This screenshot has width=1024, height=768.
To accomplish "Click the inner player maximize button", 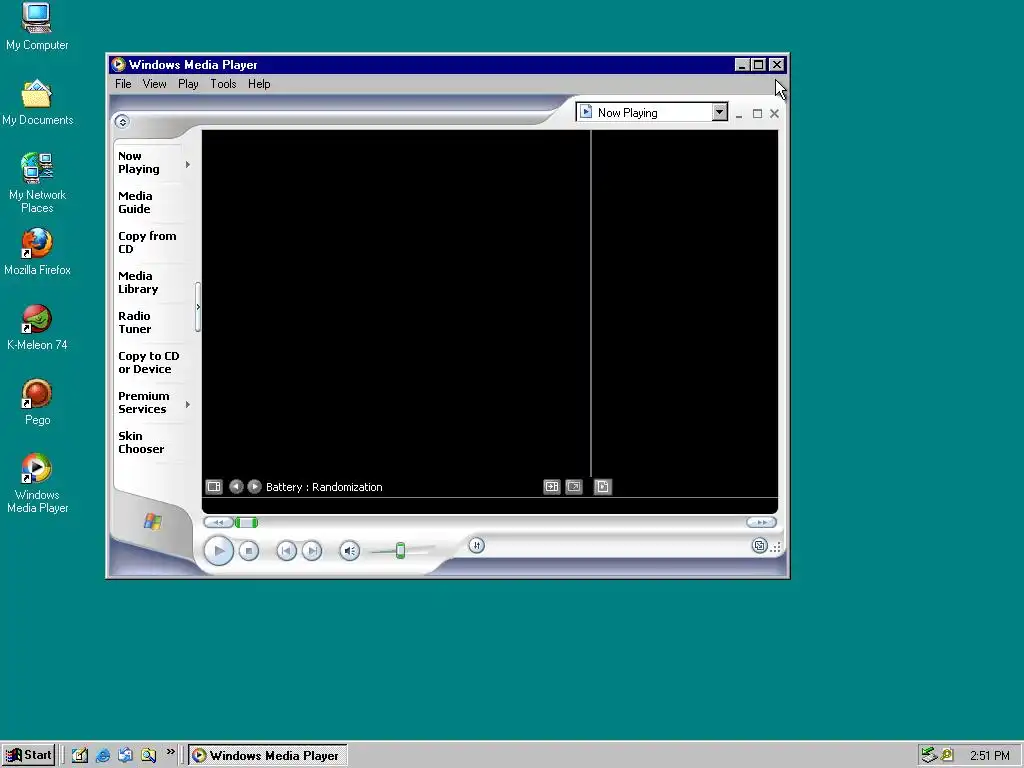I will pos(758,114).
